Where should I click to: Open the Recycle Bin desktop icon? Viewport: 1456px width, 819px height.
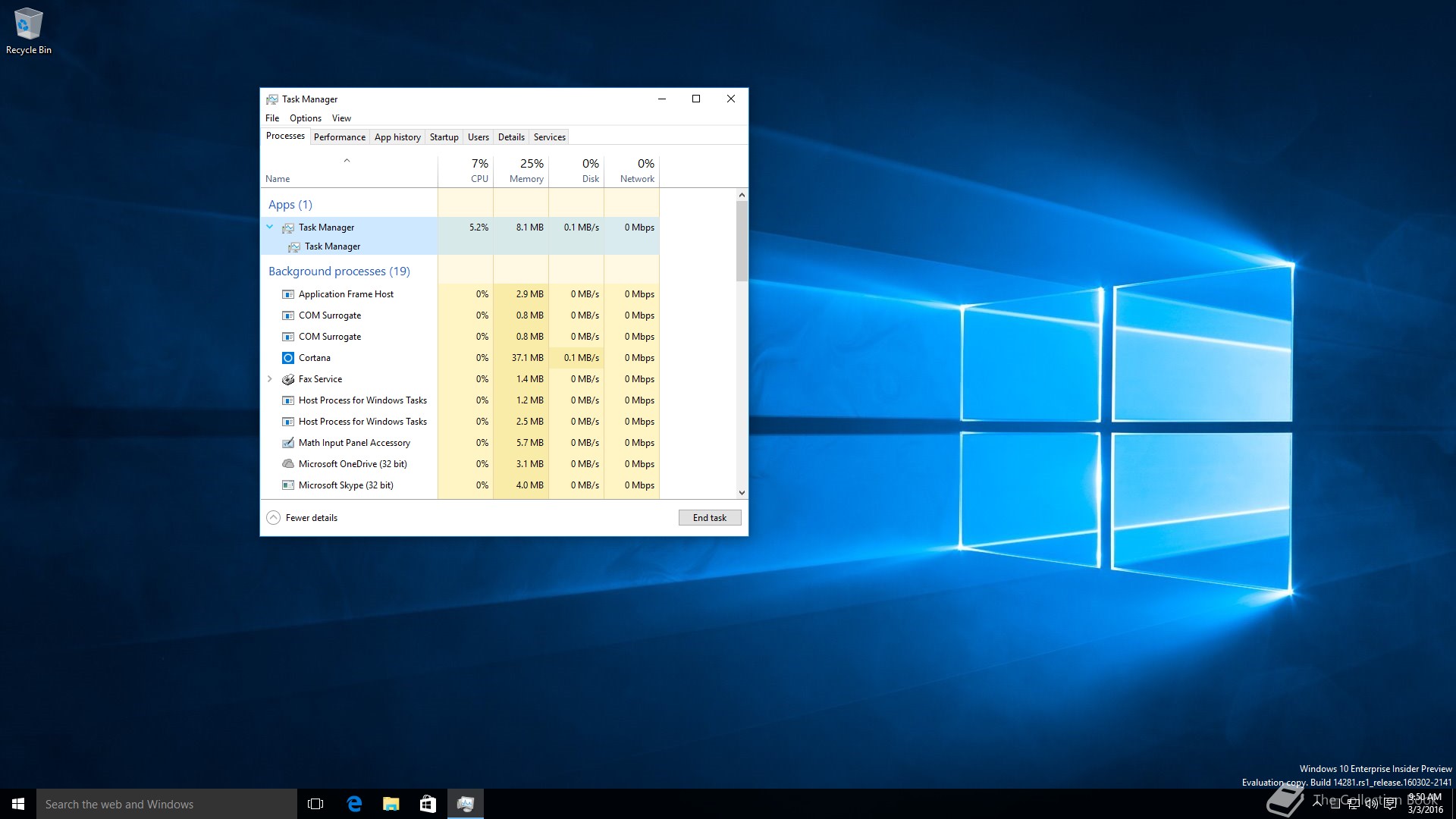[28, 30]
